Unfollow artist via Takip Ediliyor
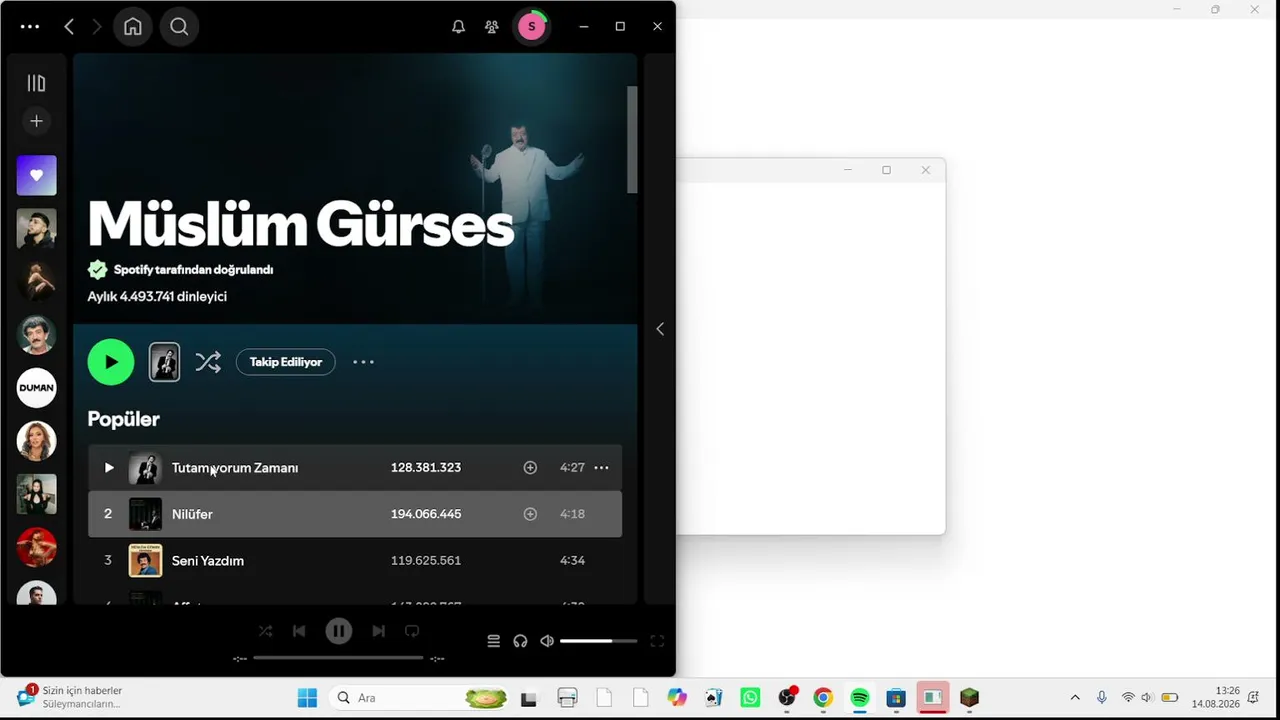 coord(286,362)
